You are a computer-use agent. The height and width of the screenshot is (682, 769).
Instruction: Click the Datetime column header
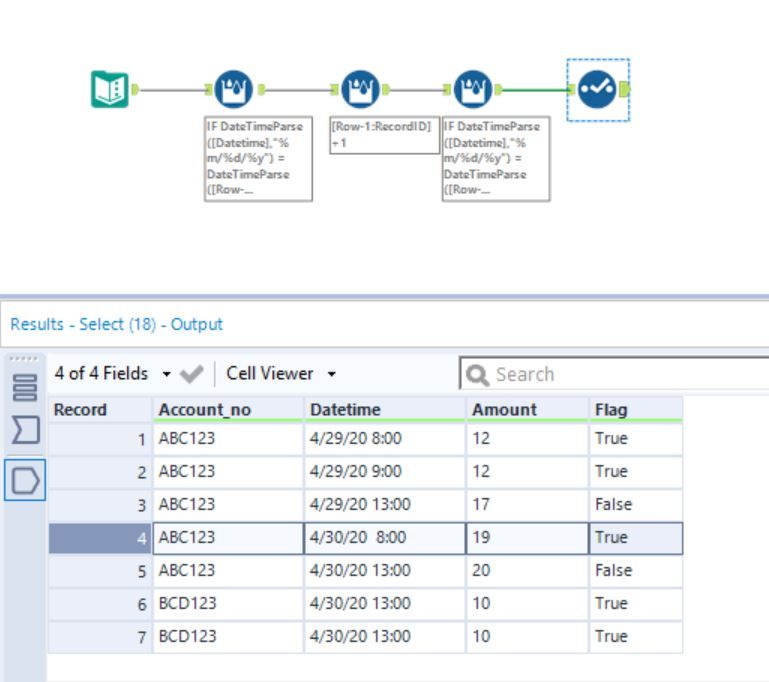(x=384, y=409)
